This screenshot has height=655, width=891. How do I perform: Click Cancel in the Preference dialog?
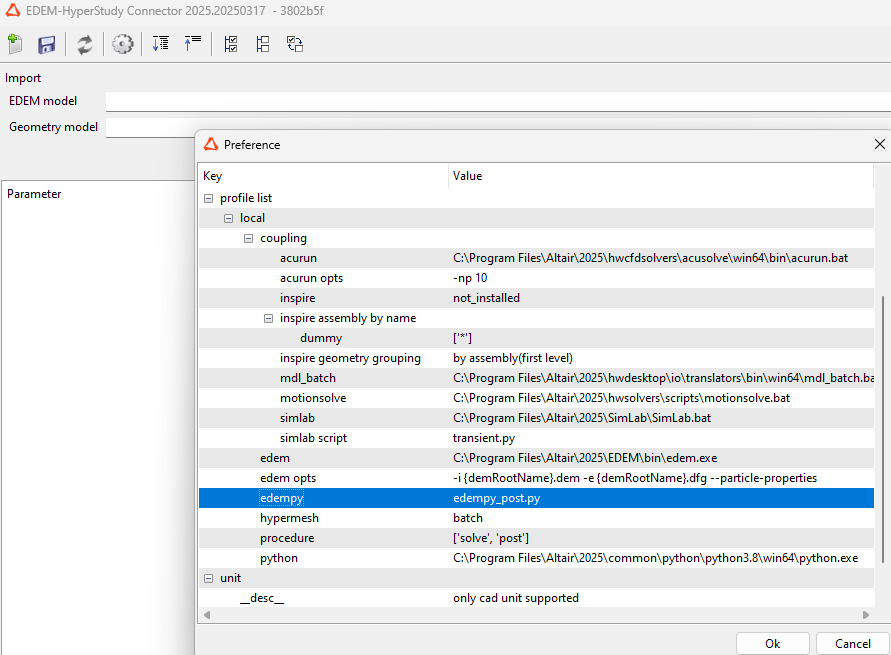tap(852, 644)
